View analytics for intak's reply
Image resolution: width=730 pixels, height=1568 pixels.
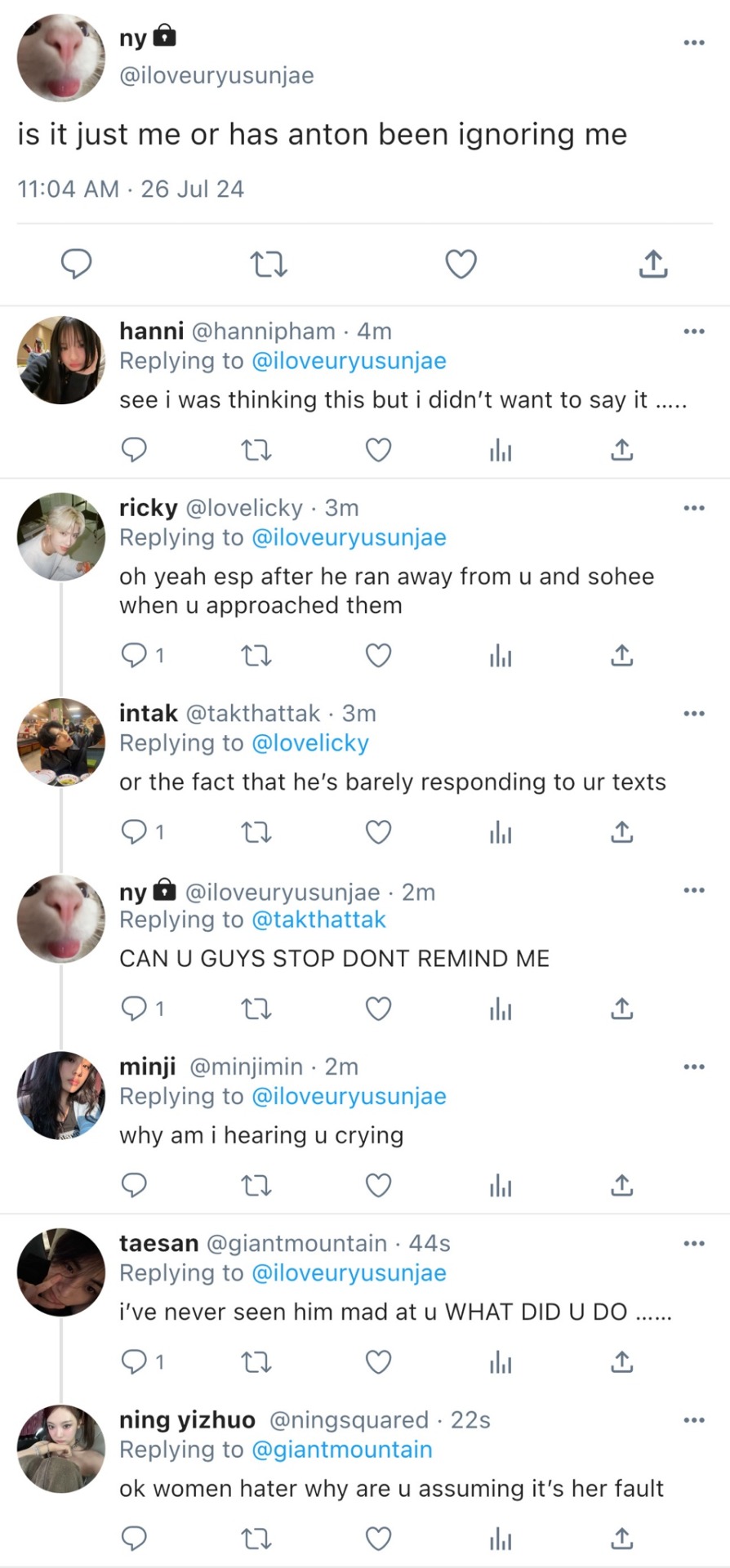pos(501,832)
